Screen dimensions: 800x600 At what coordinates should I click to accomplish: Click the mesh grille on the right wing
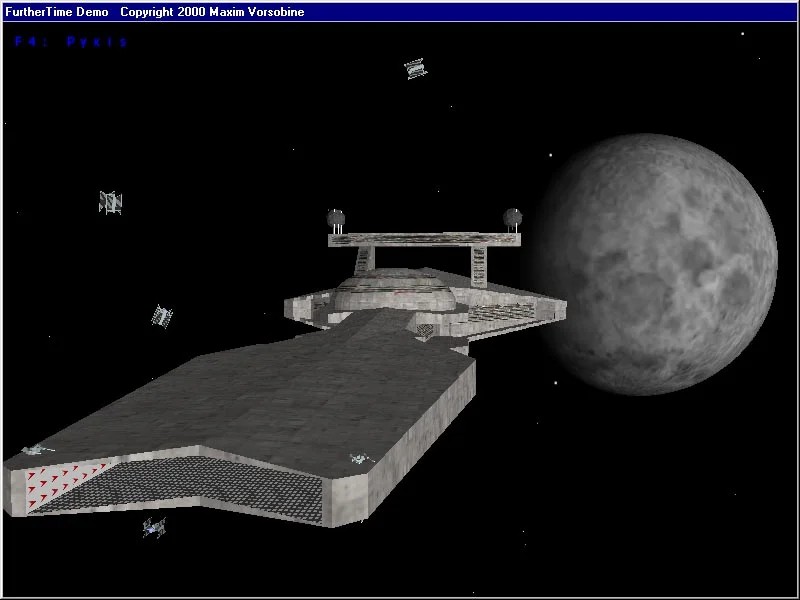(x=505, y=314)
